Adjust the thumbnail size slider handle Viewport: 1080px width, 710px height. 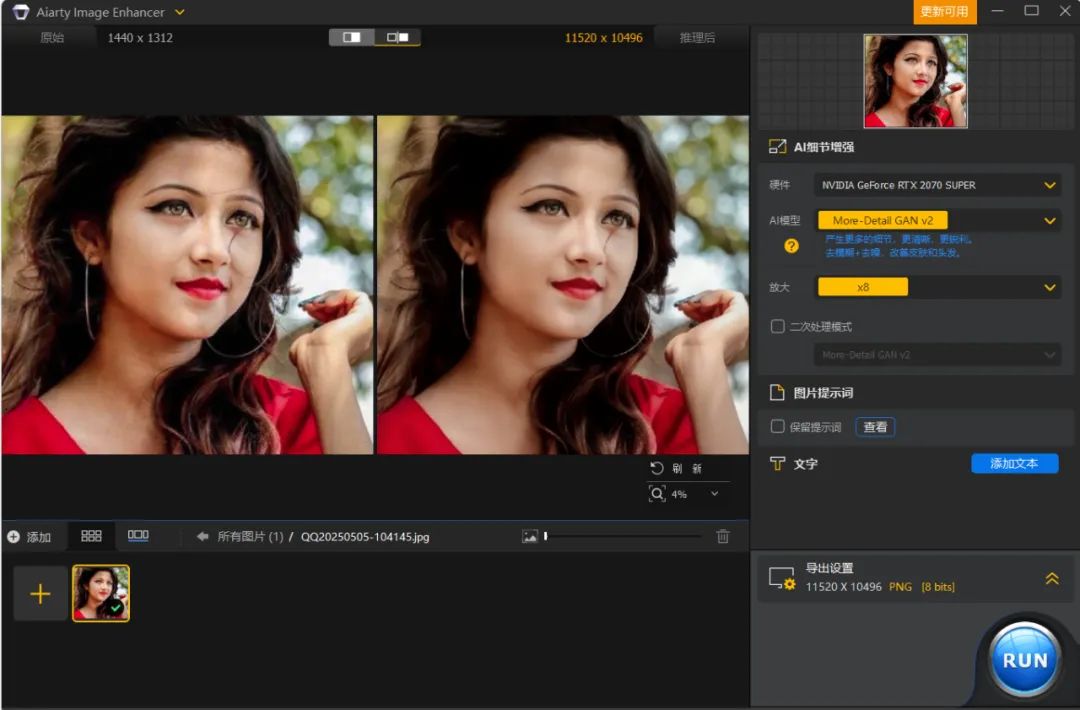(546, 536)
